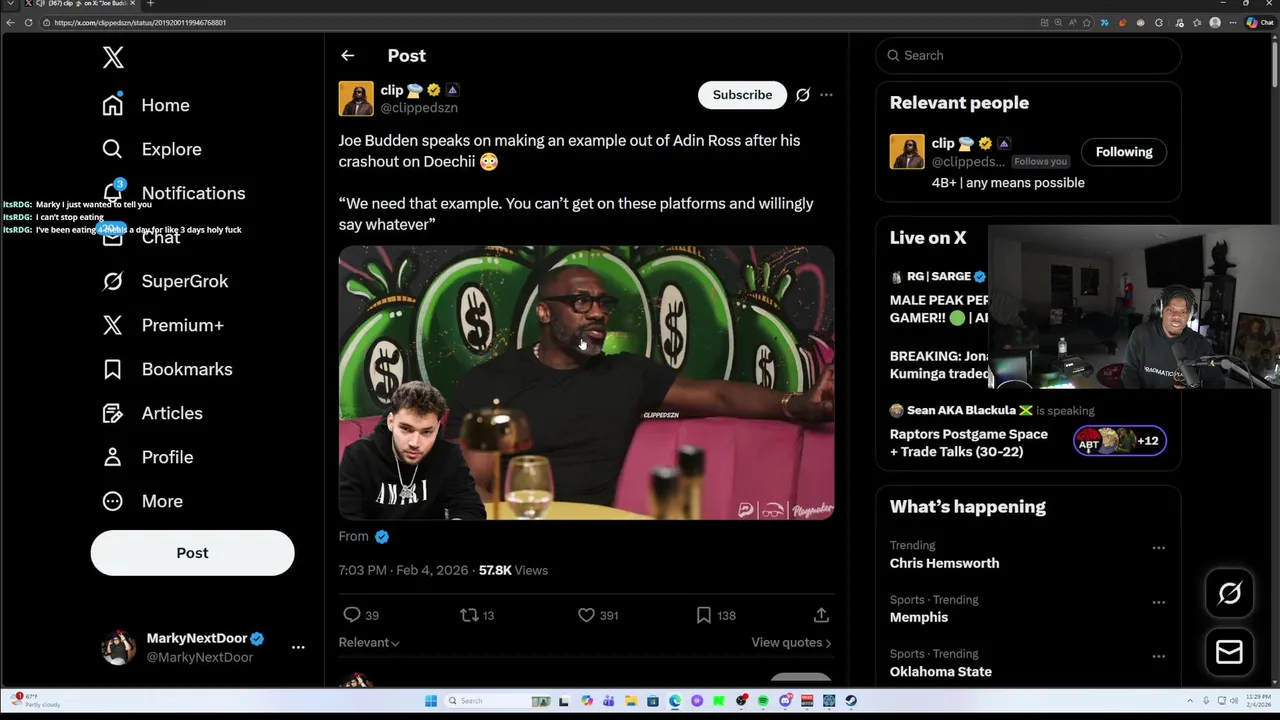Open Memphis trending topic
The image size is (1280, 720).
[919, 617]
